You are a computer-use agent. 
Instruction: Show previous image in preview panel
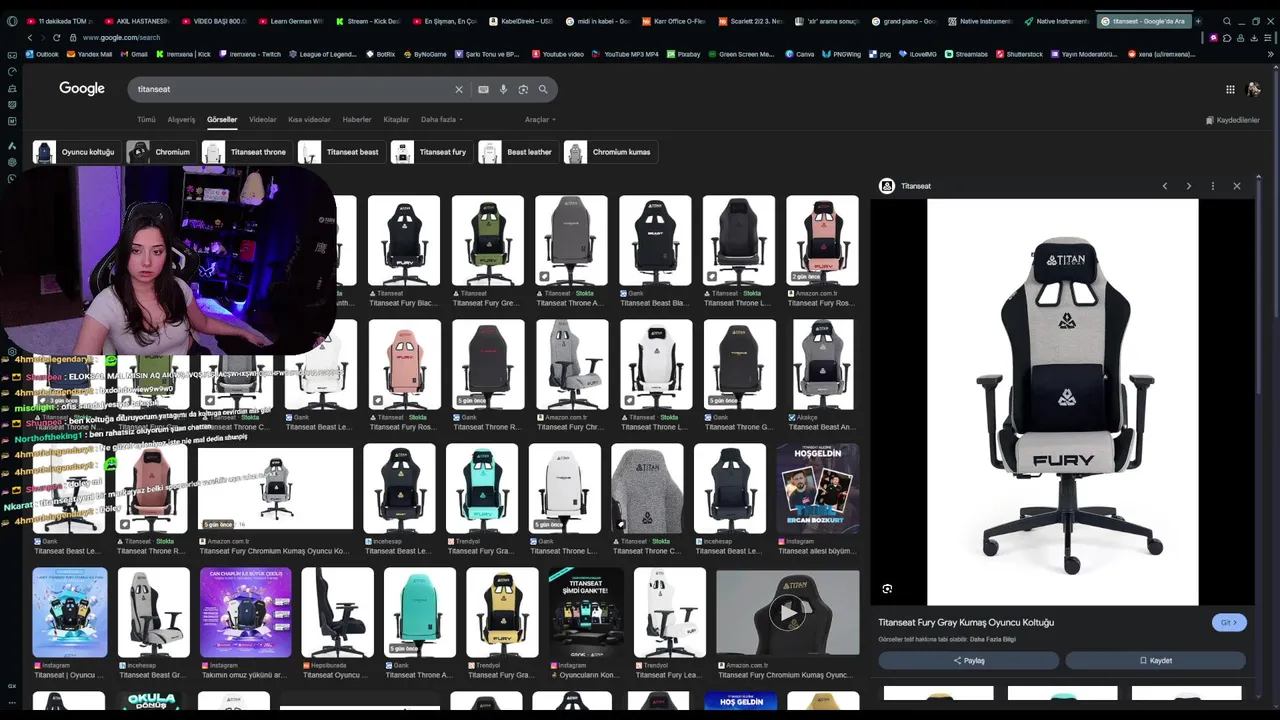tap(1165, 186)
